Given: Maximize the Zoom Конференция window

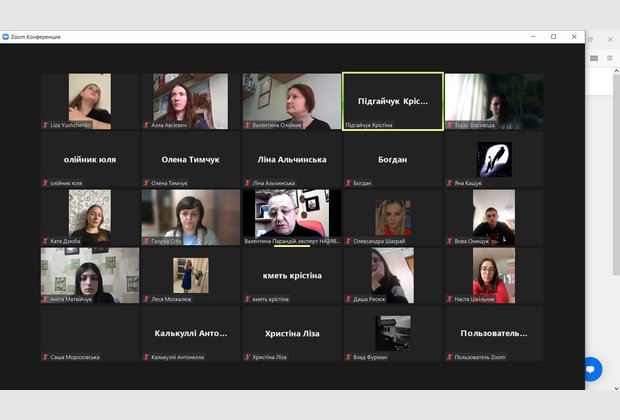Looking at the screenshot, I should [x=553, y=37].
